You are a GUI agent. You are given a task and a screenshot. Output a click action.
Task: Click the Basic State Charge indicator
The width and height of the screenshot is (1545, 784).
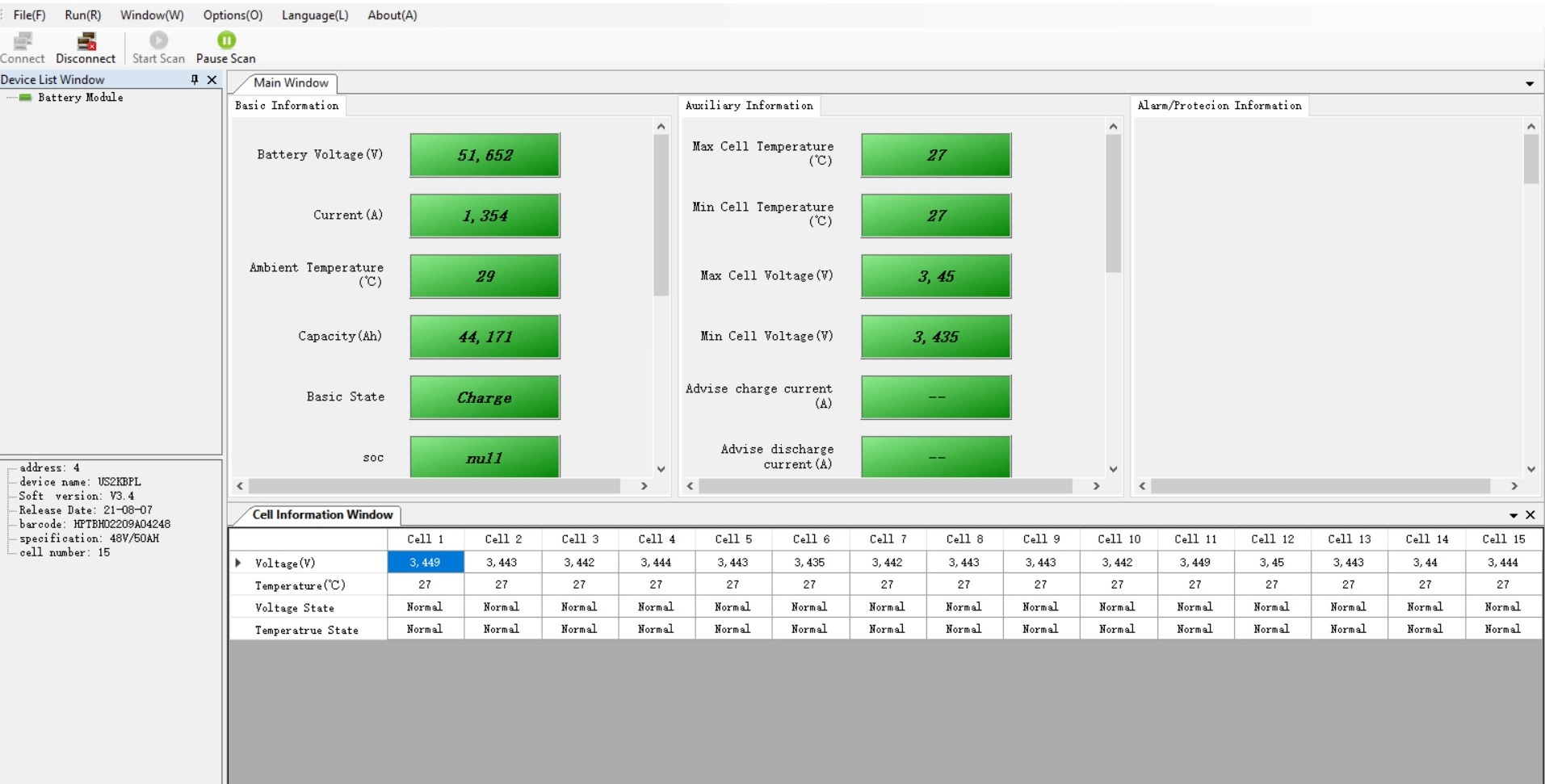[x=485, y=397]
